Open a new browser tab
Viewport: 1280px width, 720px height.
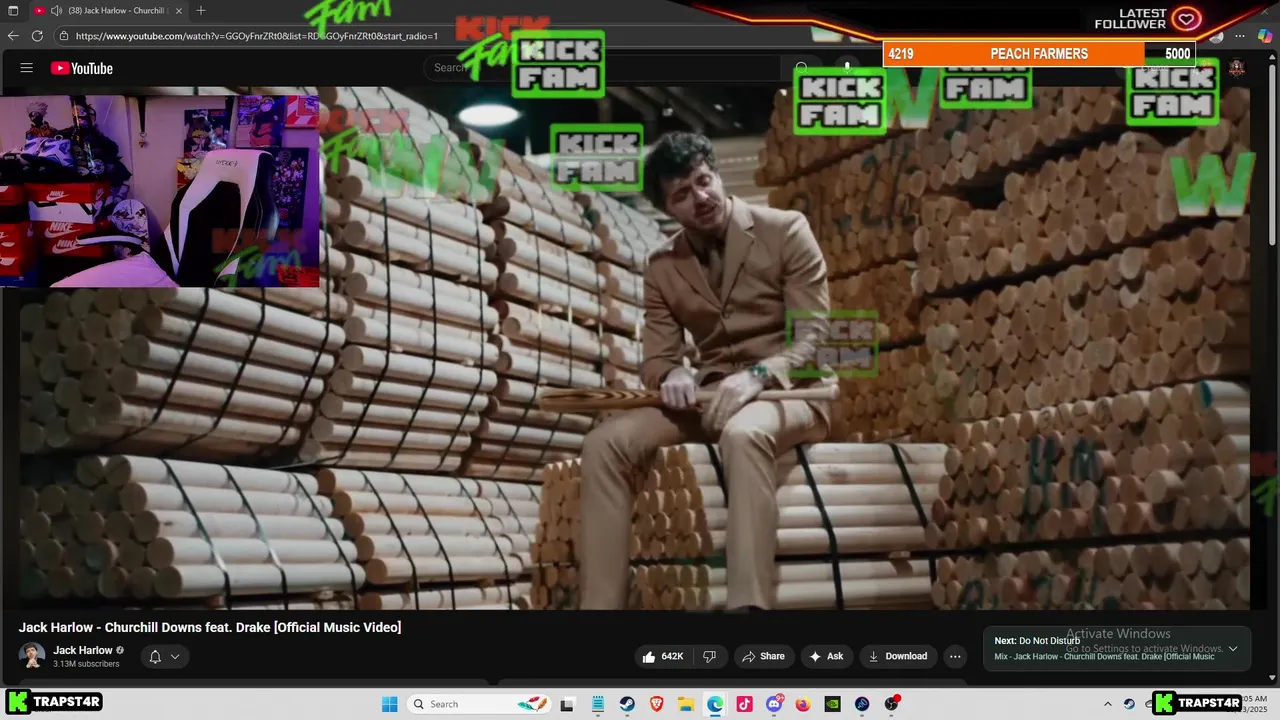pyautogui.click(x=201, y=10)
